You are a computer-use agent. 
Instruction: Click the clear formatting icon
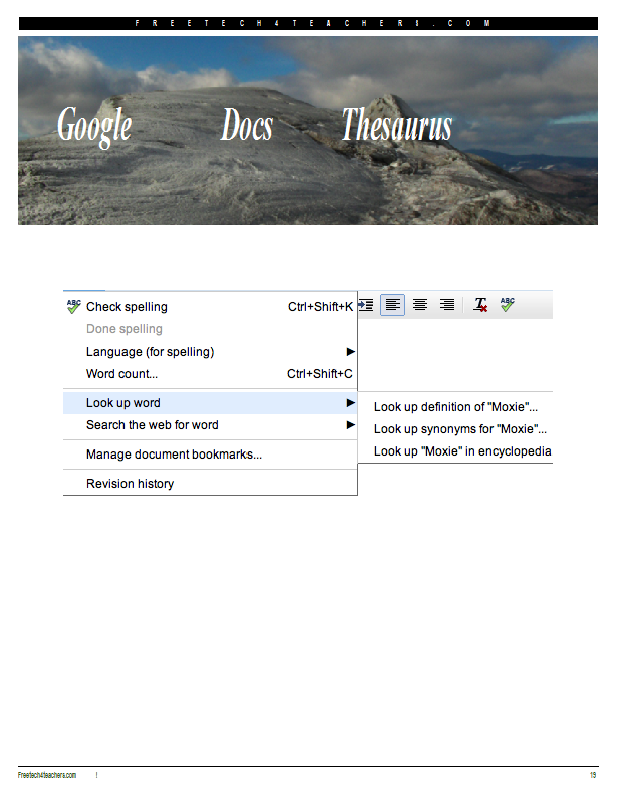coord(480,305)
